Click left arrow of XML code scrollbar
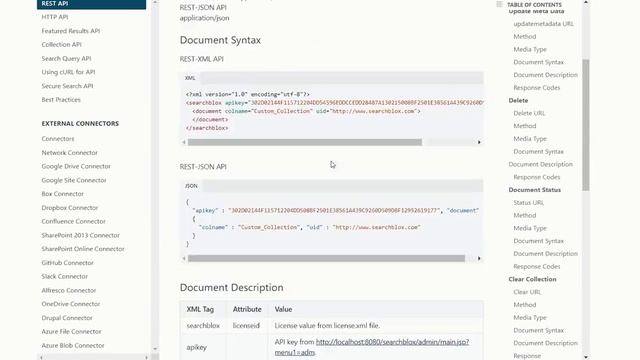 point(184,142)
